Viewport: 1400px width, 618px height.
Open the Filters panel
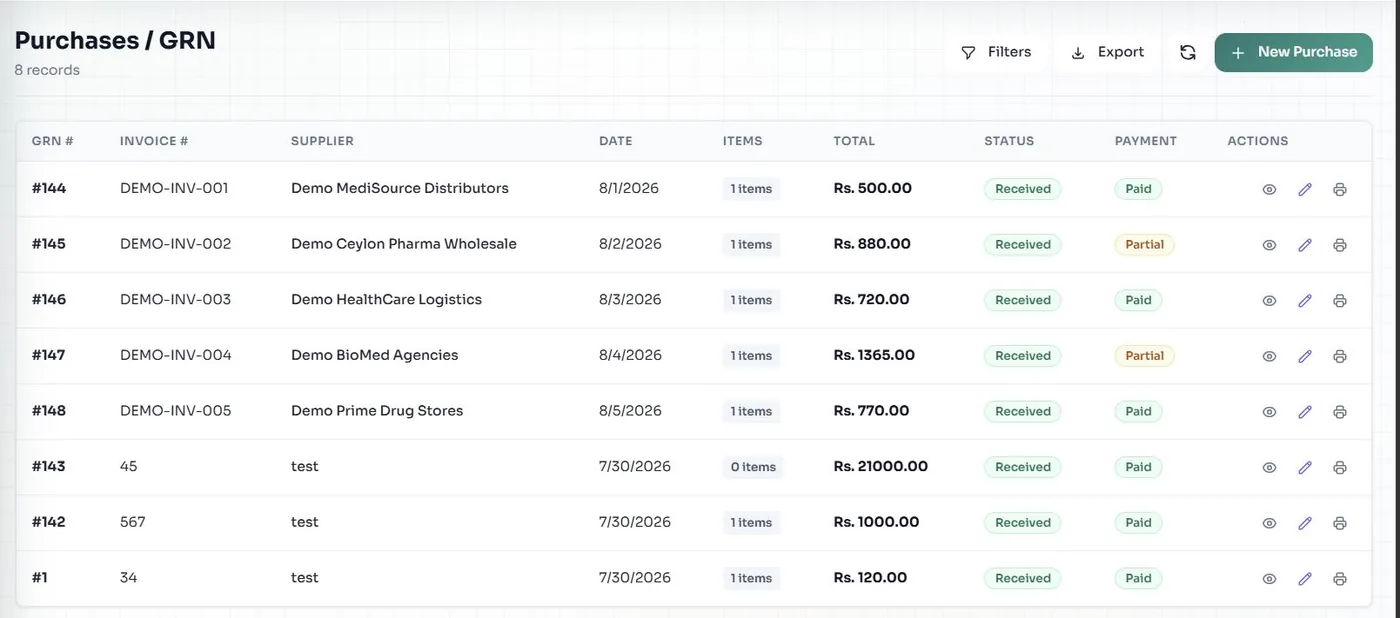[x=996, y=52]
